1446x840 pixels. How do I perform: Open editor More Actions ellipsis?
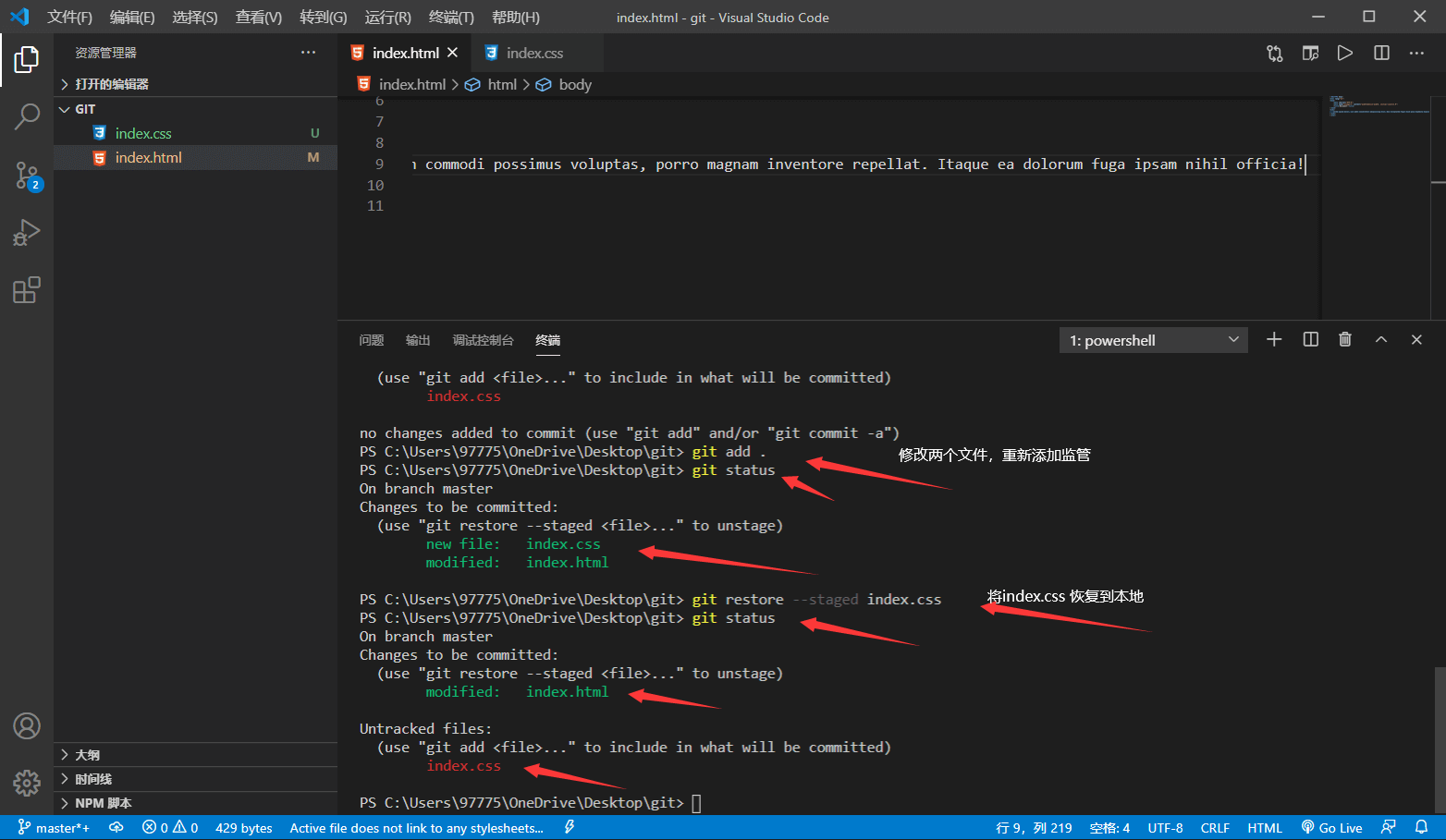[x=1416, y=54]
